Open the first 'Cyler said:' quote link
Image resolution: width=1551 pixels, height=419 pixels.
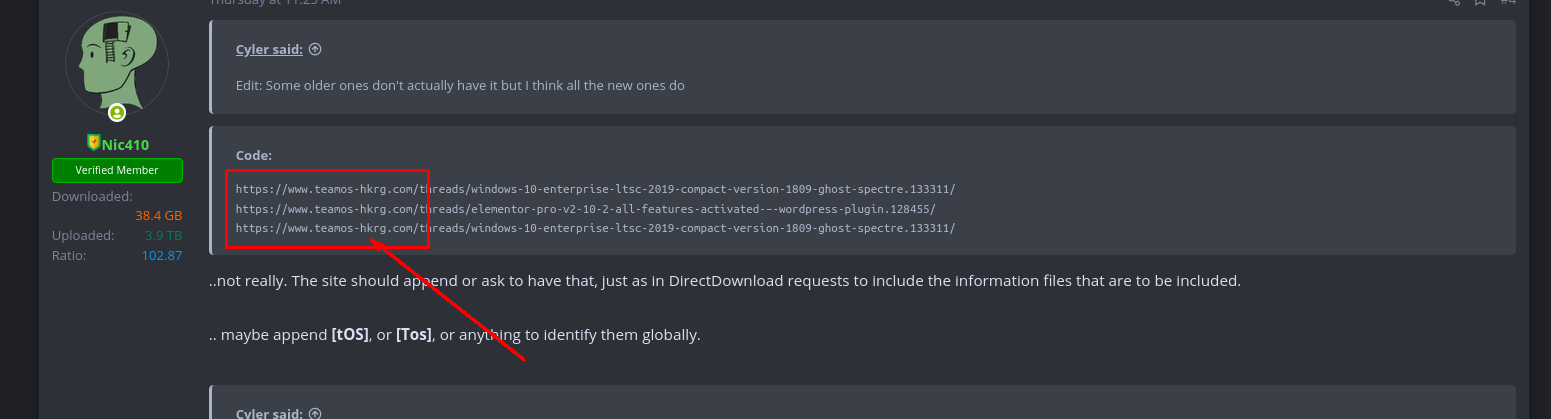(x=269, y=49)
